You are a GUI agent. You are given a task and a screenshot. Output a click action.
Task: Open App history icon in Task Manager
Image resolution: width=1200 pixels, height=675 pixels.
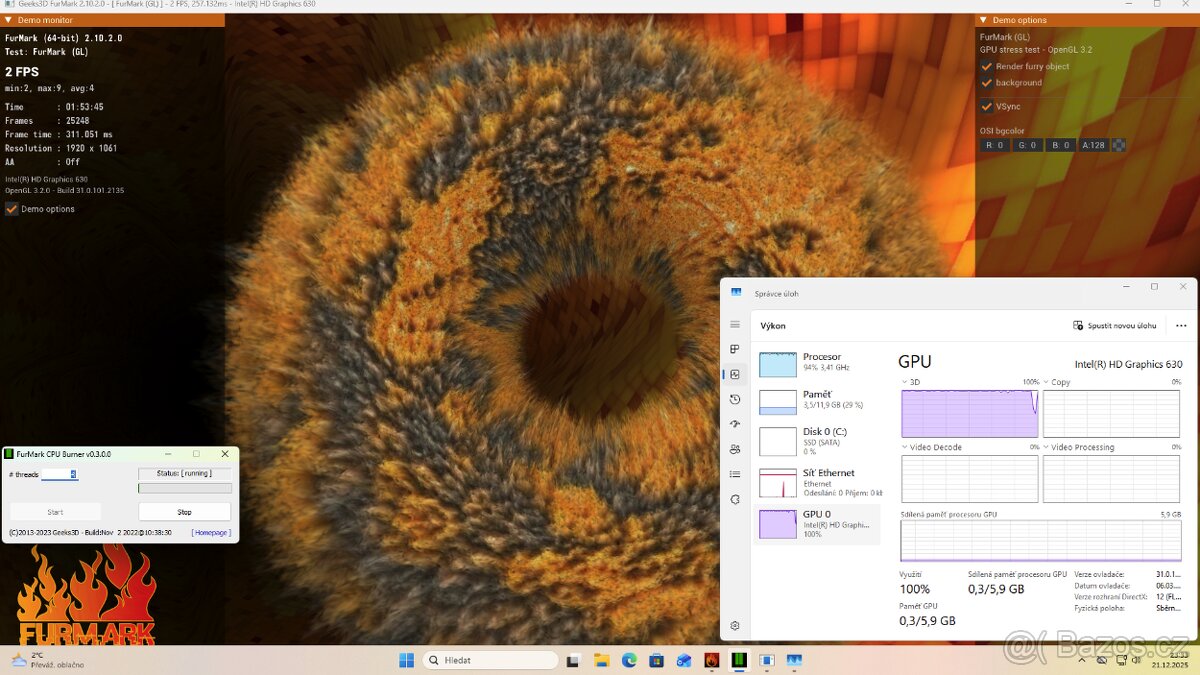coord(735,399)
